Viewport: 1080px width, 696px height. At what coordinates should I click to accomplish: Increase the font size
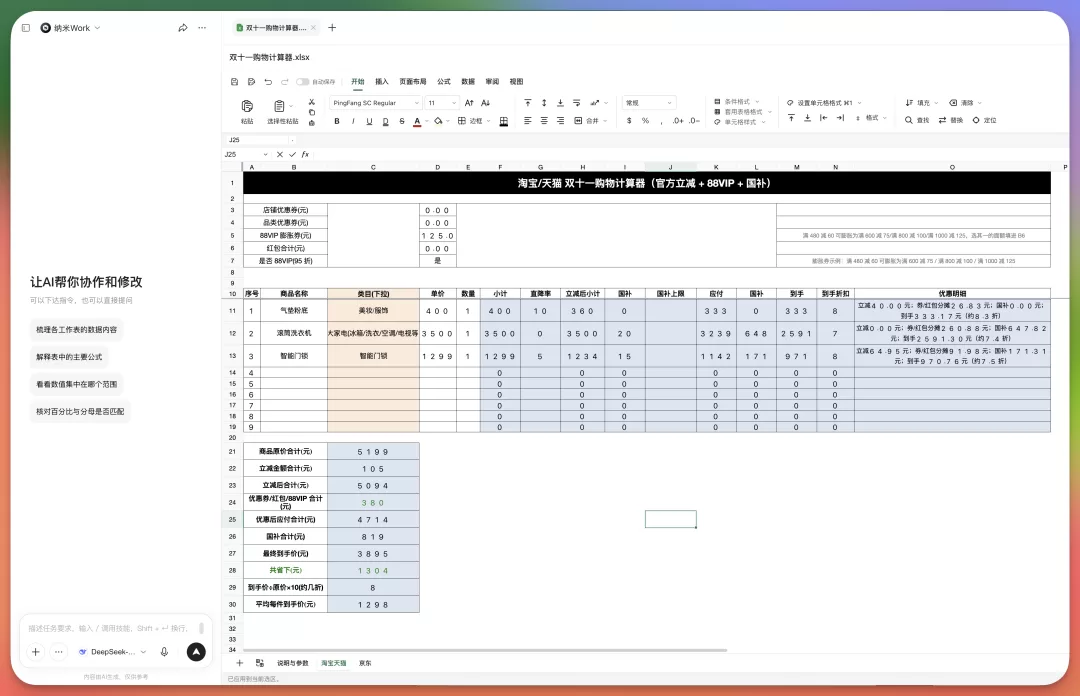click(x=469, y=103)
